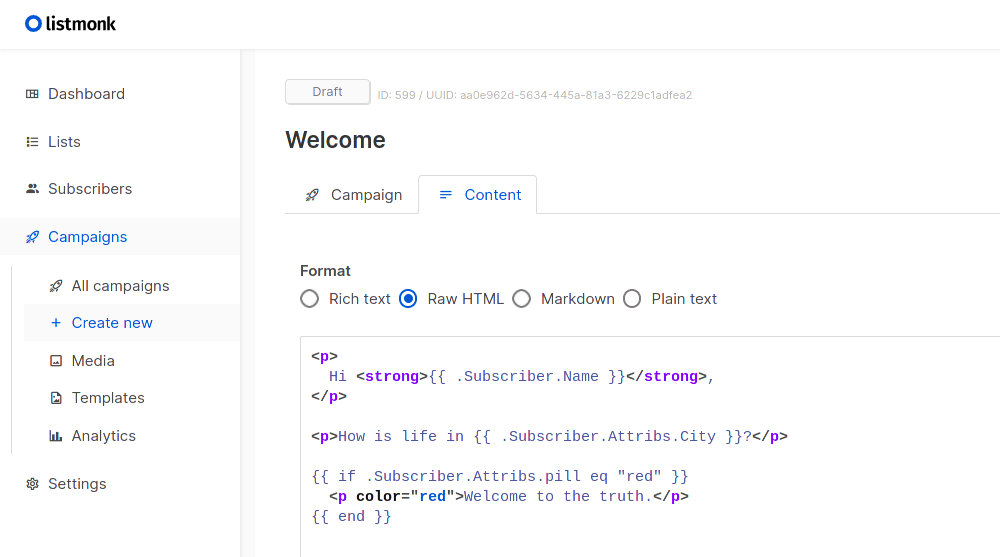Select the Rich text format option

click(x=310, y=299)
